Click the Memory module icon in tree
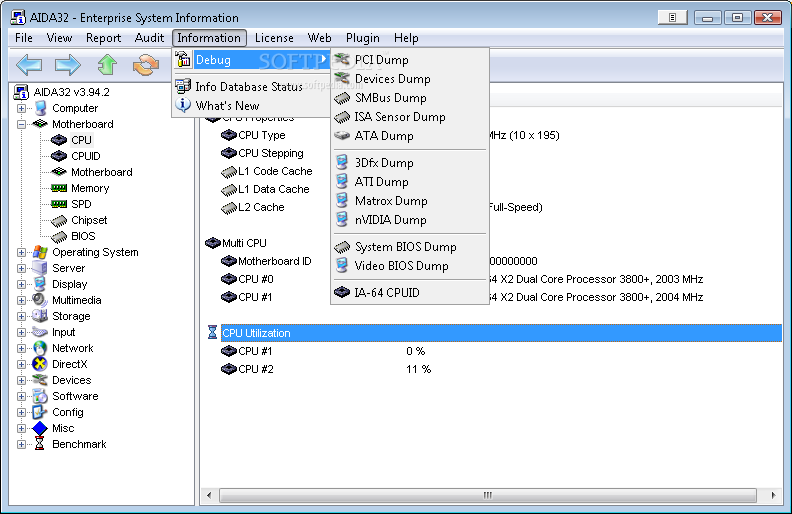Image resolution: width=792 pixels, height=514 pixels. point(59,188)
